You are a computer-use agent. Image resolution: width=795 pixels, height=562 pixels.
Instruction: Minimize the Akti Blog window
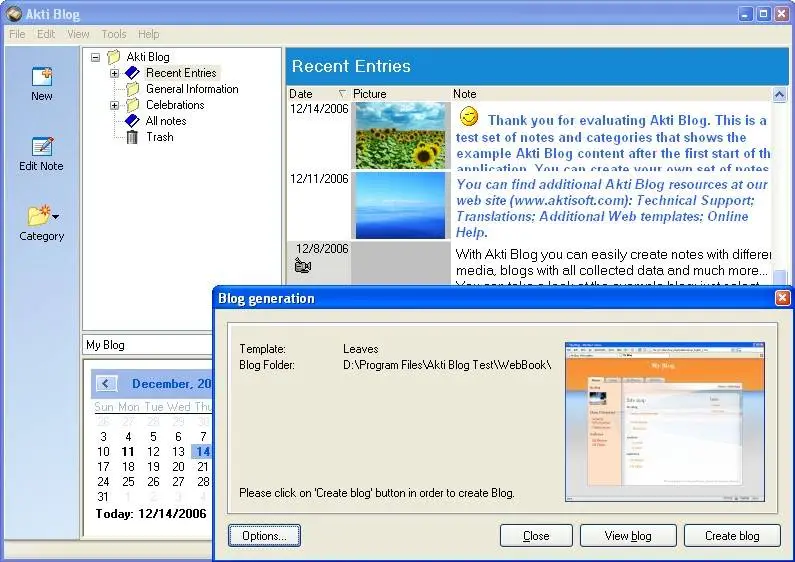[745, 14]
